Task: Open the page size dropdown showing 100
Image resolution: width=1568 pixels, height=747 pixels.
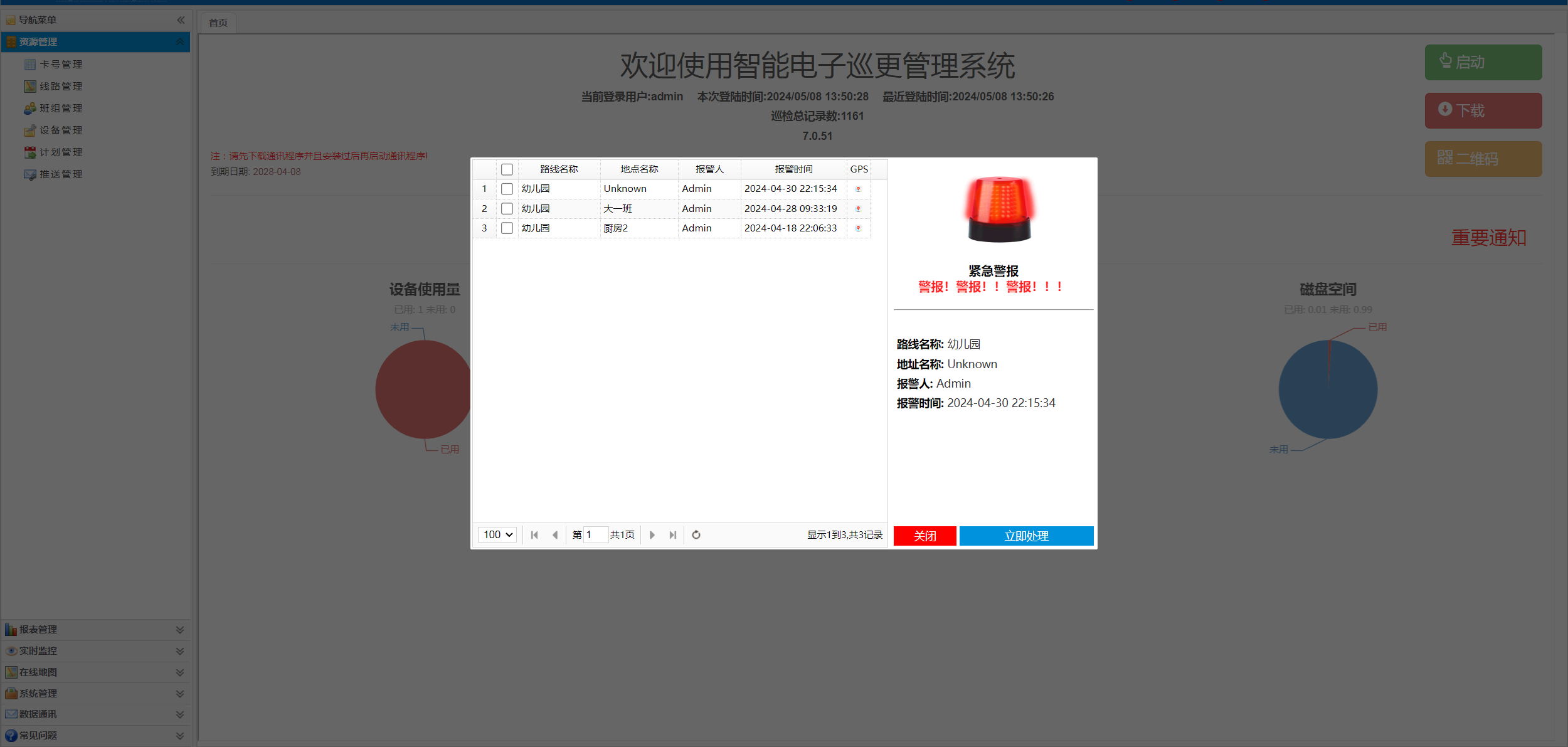Action: pos(497,535)
